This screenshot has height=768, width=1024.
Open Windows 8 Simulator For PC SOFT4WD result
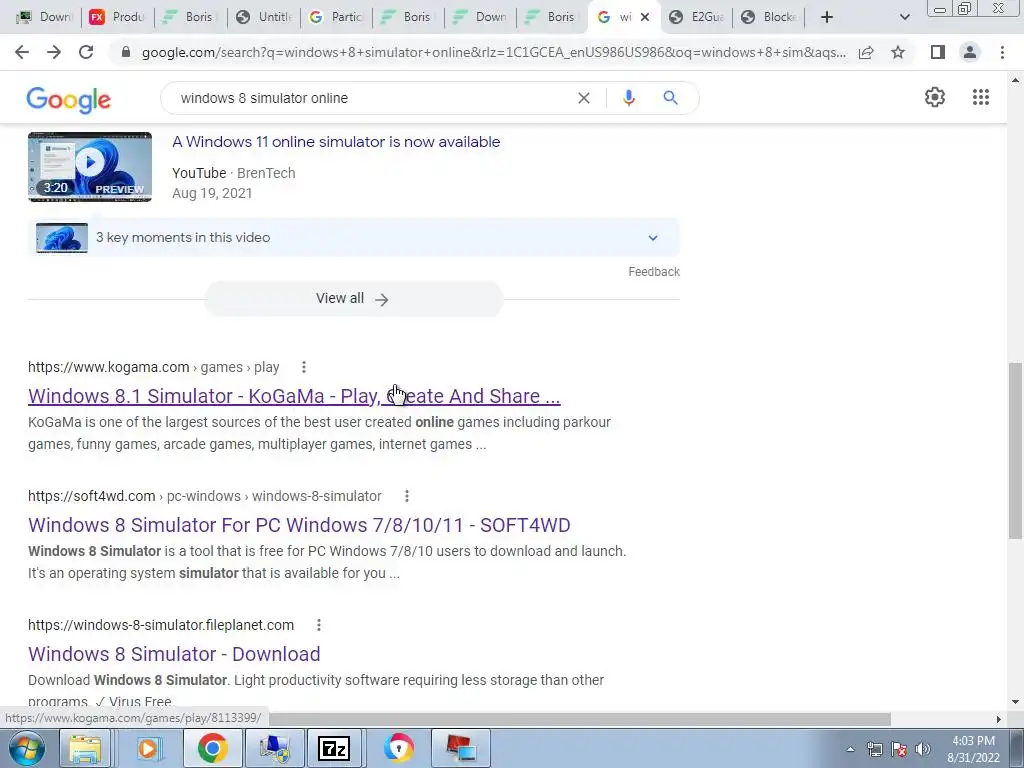[299, 525]
